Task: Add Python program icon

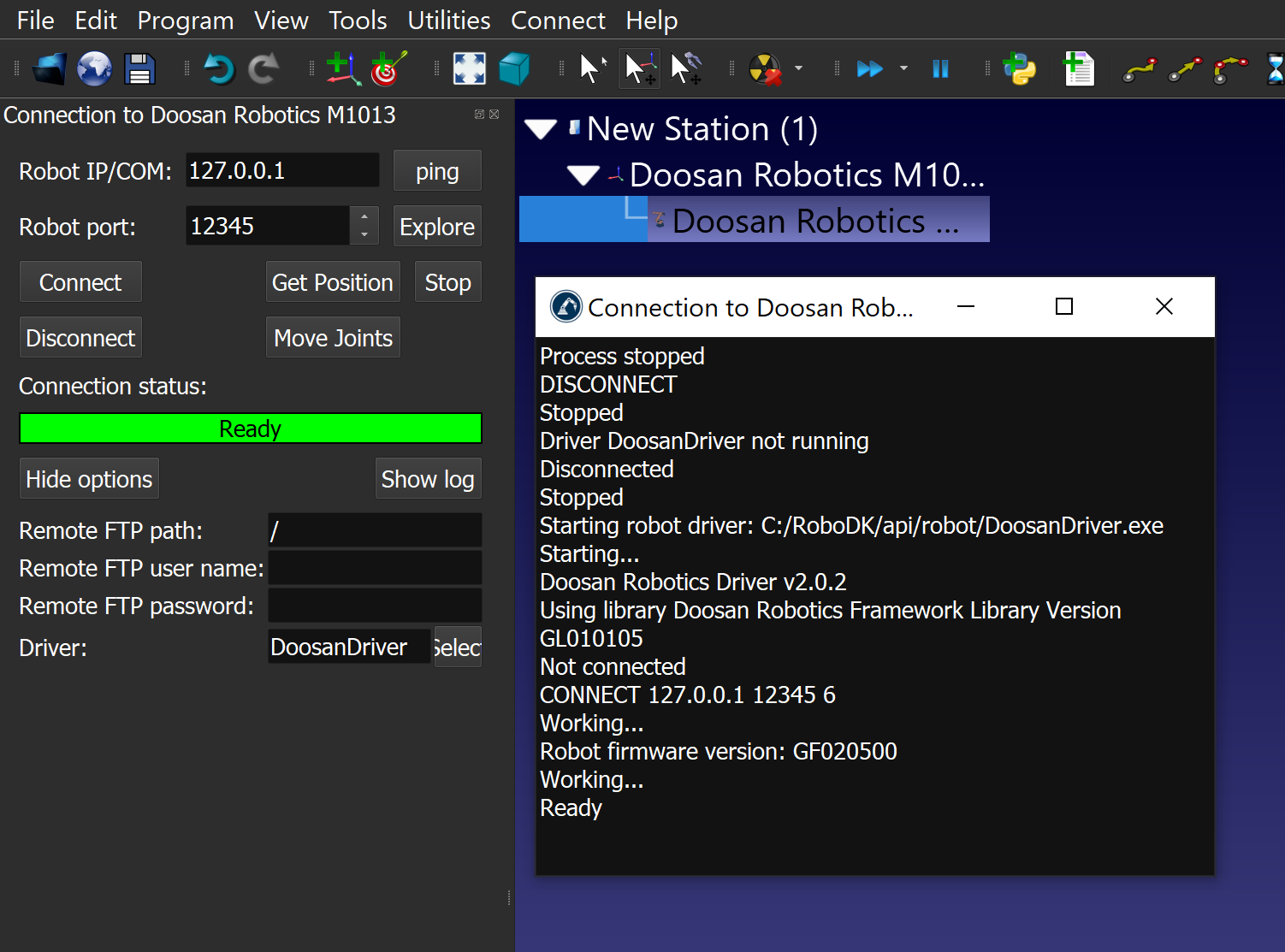Action: click(x=1019, y=68)
